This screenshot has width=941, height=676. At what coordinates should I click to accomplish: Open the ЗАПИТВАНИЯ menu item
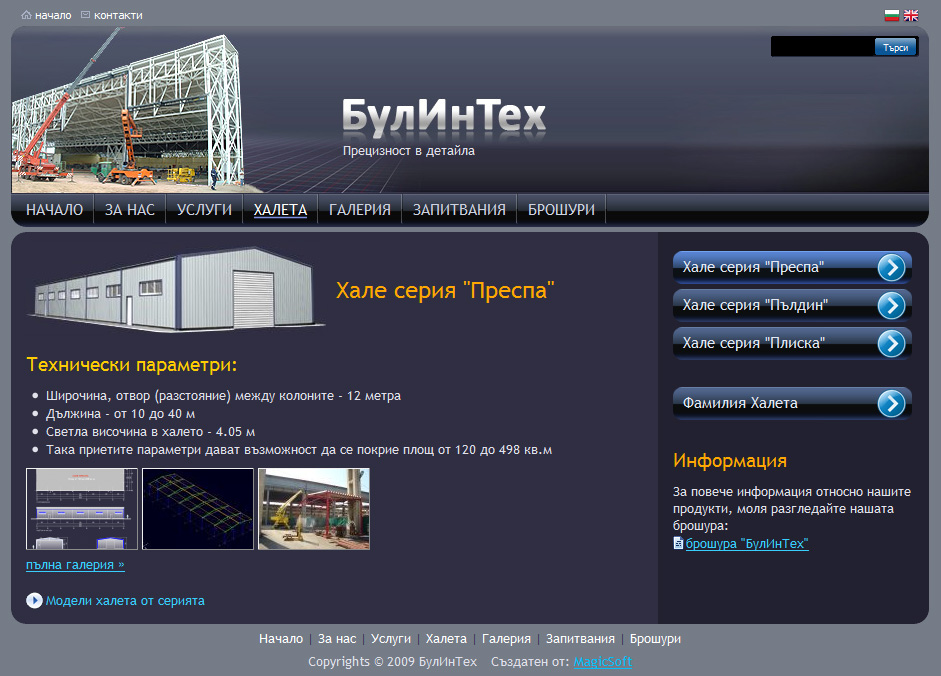tap(459, 210)
